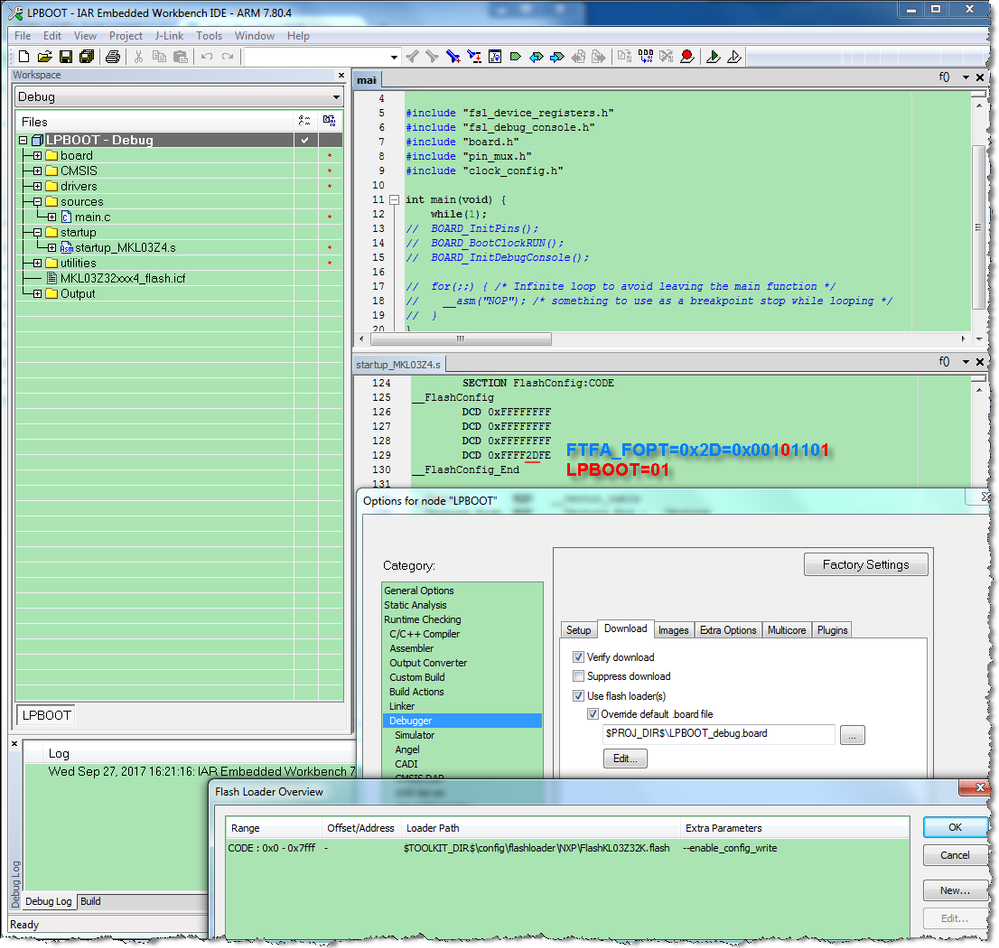This screenshot has width=999, height=948.
Task: Click the Open file toolbar icon
Action: [45, 57]
